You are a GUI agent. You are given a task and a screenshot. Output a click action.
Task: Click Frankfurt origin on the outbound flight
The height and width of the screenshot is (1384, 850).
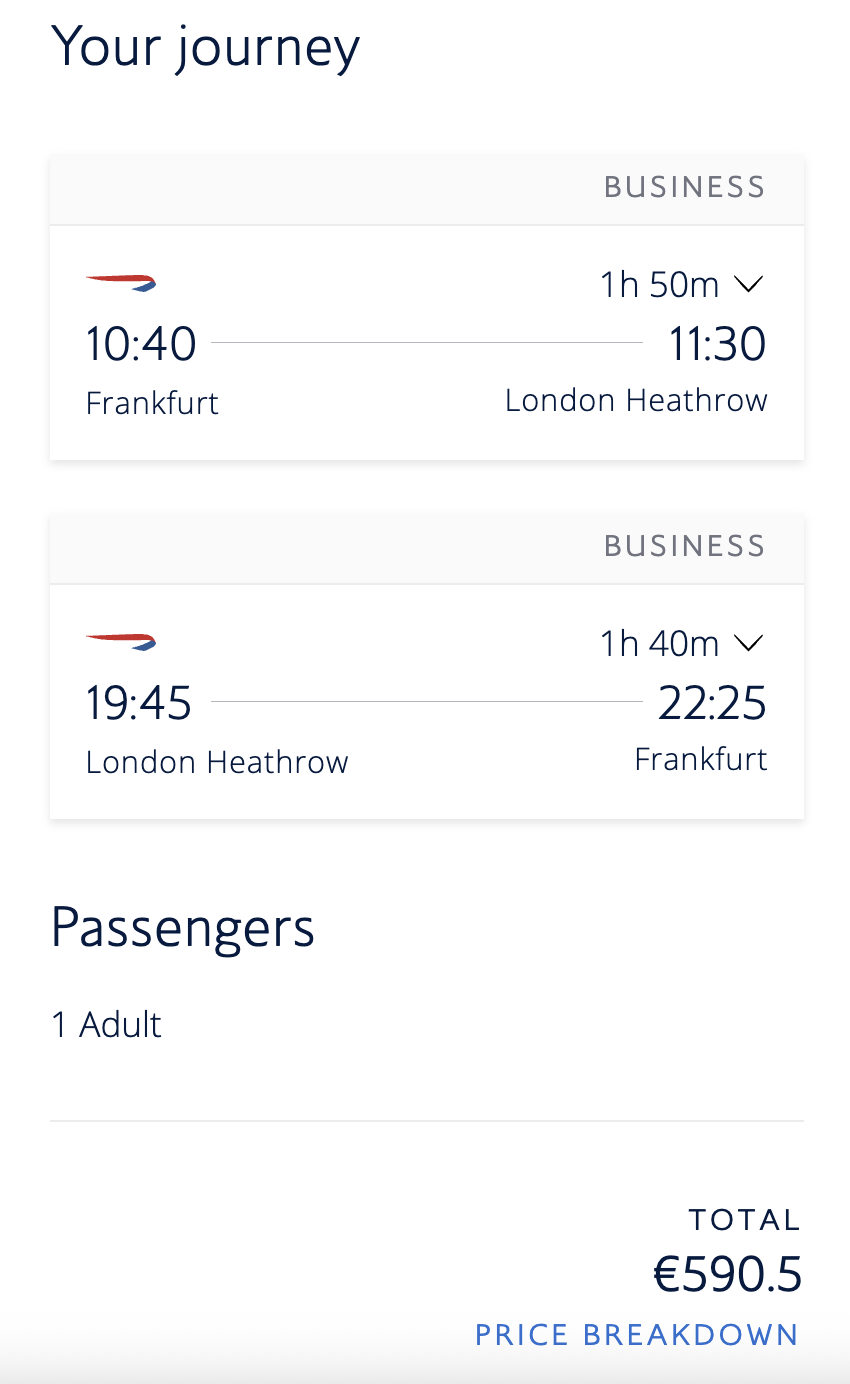(152, 403)
